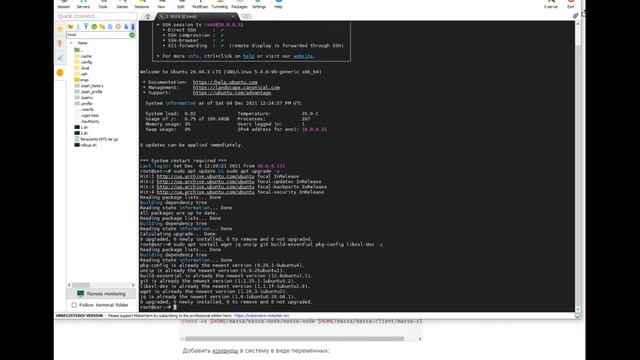640x360 pixels.
Task: Open the help link in the SSH banner
Action: point(249,56)
